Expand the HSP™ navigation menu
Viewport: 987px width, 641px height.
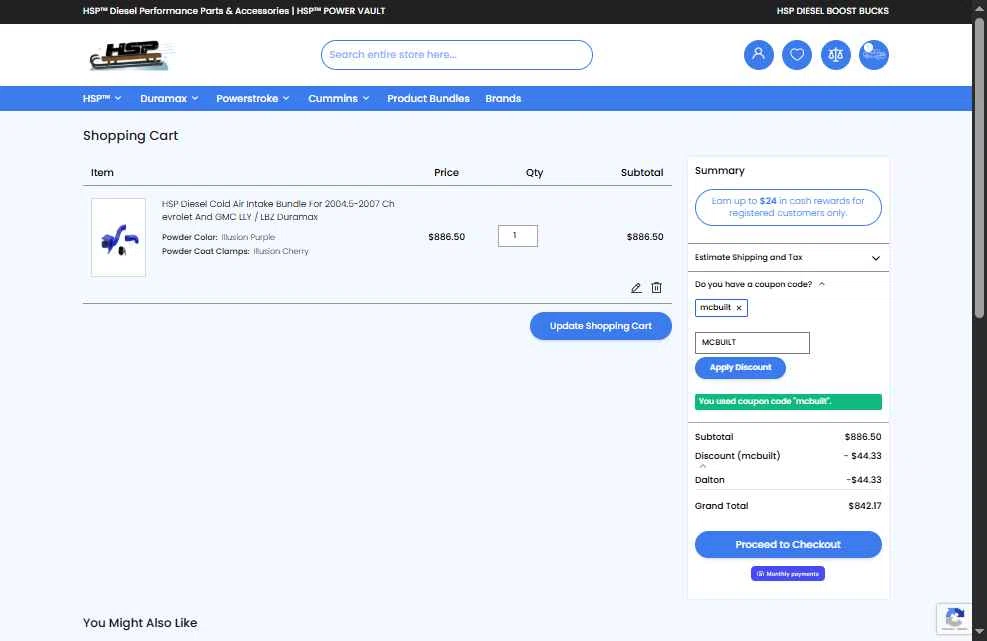tap(102, 98)
